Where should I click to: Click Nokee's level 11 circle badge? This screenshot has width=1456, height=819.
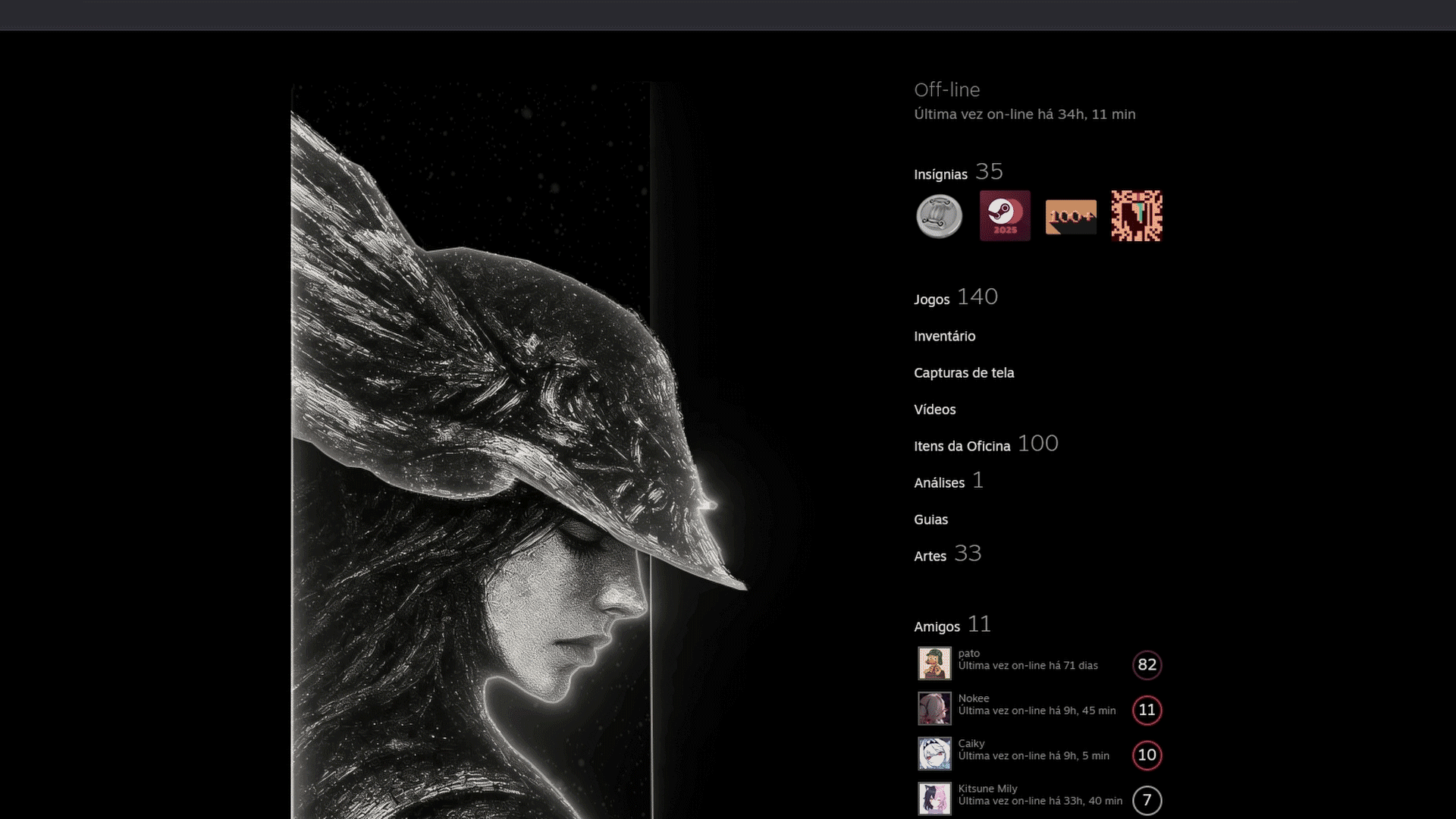pyautogui.click(x=1147, y=710)
